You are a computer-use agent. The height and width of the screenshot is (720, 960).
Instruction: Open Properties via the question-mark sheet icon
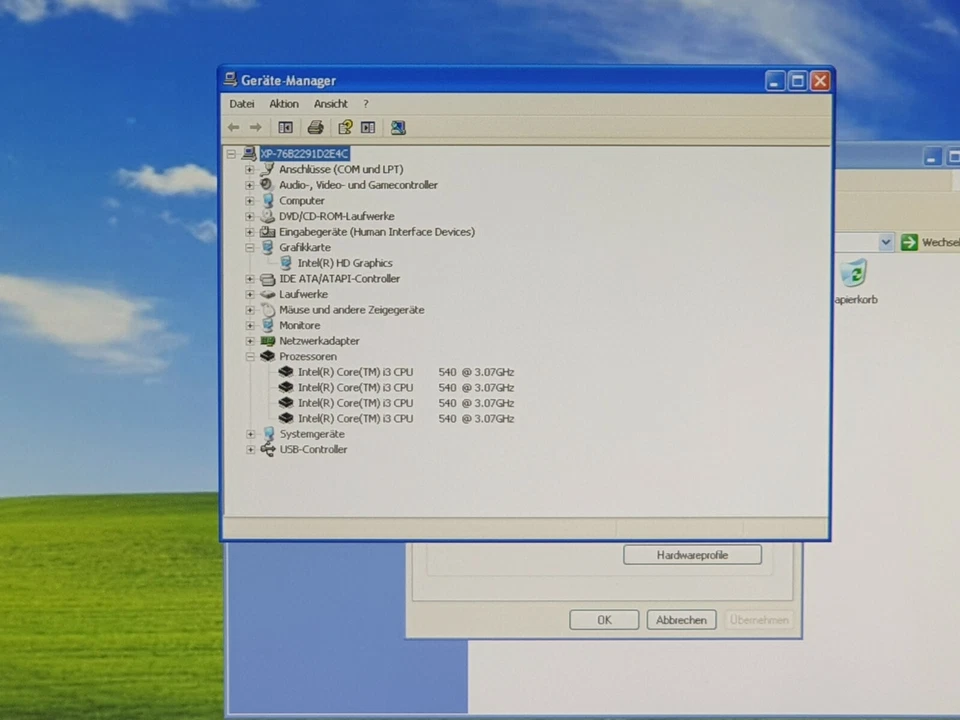pyautogui.click(x=345, y=127)
